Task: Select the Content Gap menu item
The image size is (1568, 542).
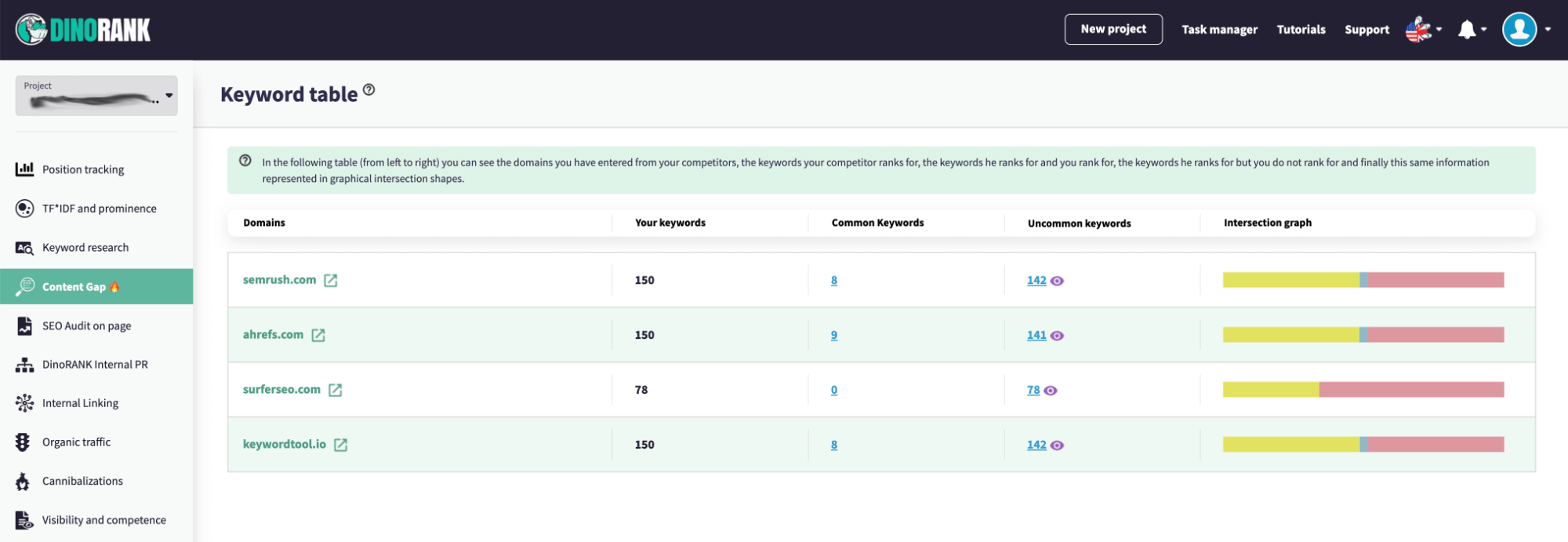Action: (96, 286)
